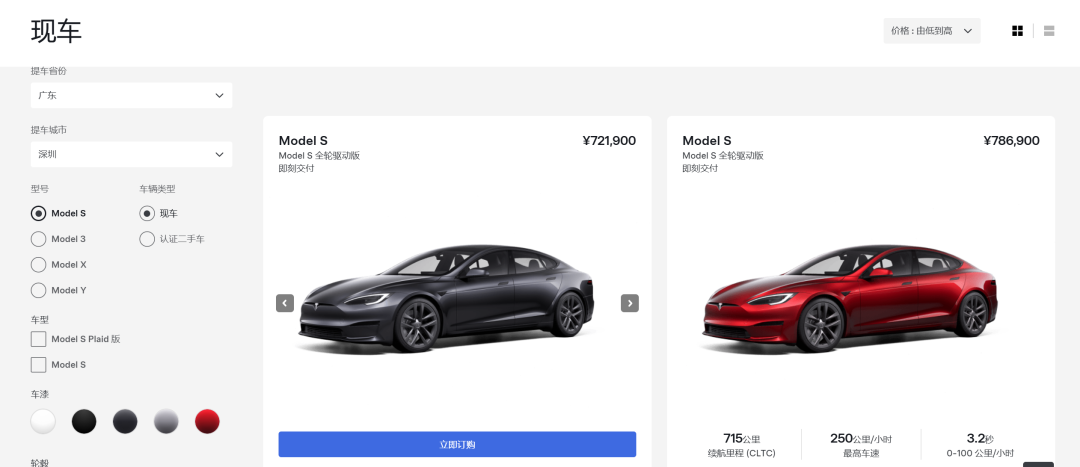The image size is (1080, 467).
Task: Select the Model 3 radio button
Action: (x=39, y=239)
